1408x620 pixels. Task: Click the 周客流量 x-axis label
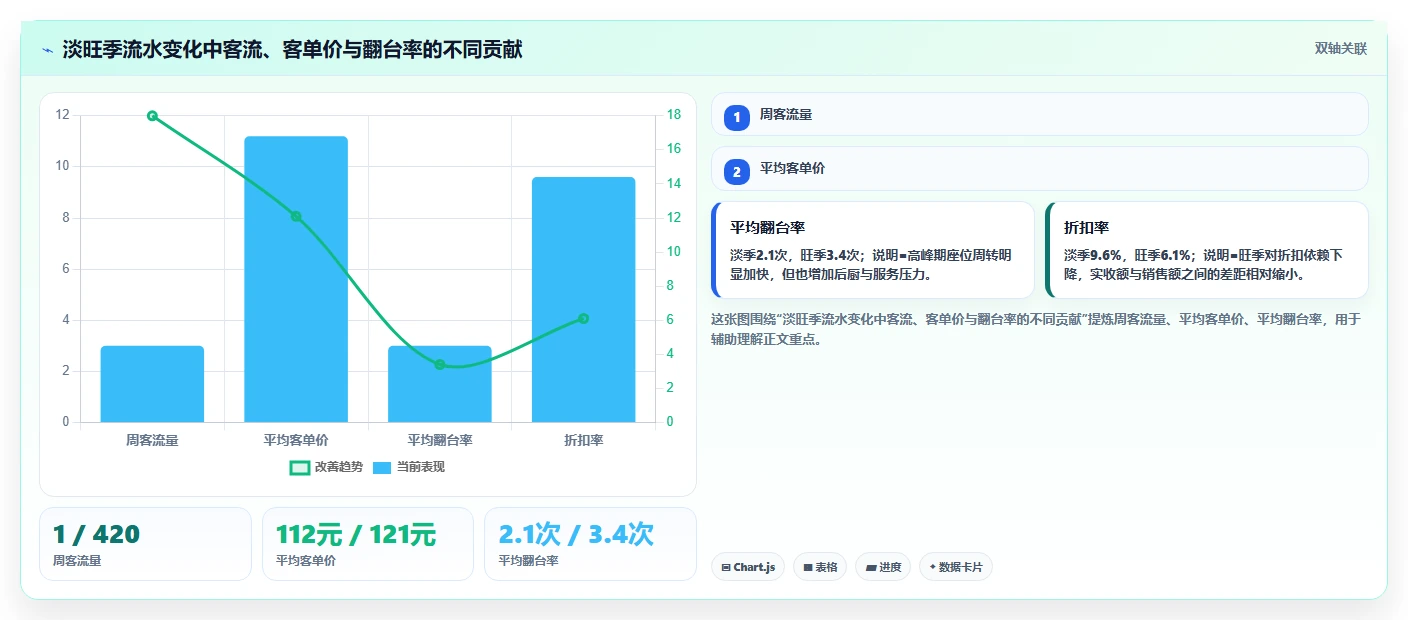(x=152, y=440)
